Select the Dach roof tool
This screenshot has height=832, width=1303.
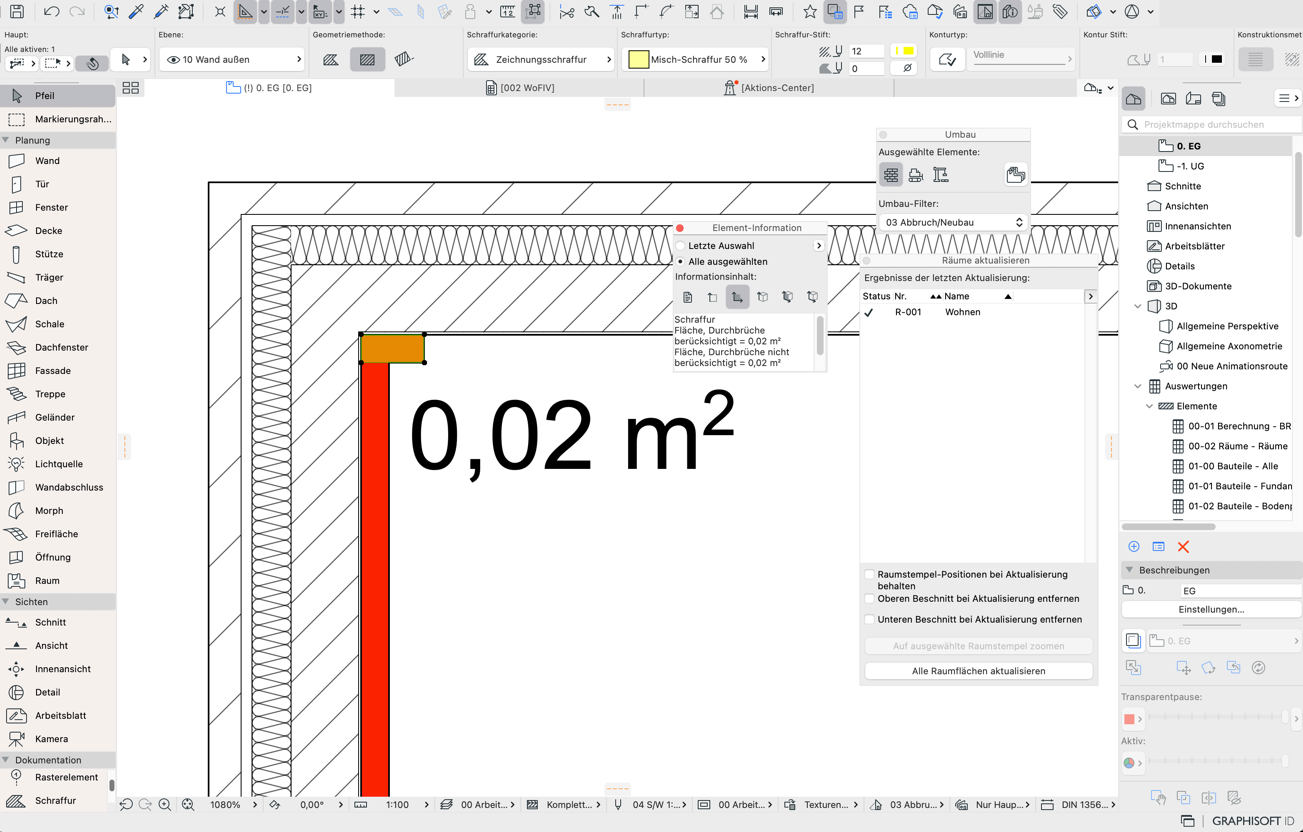(x=57, y=301)
